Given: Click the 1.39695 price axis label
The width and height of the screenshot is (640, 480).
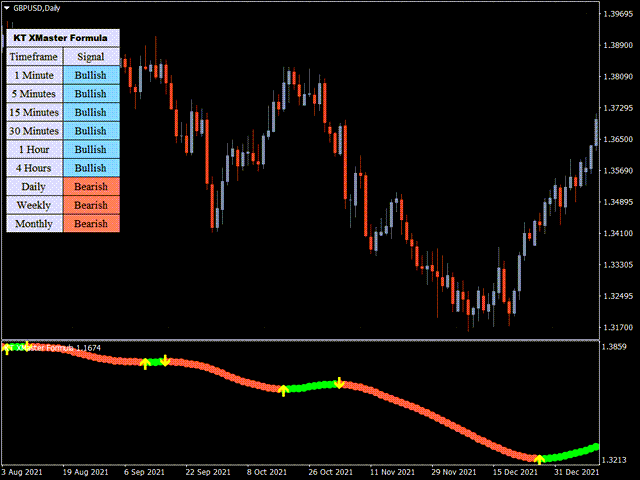Looking at the screenshot, I should (618, 14).
